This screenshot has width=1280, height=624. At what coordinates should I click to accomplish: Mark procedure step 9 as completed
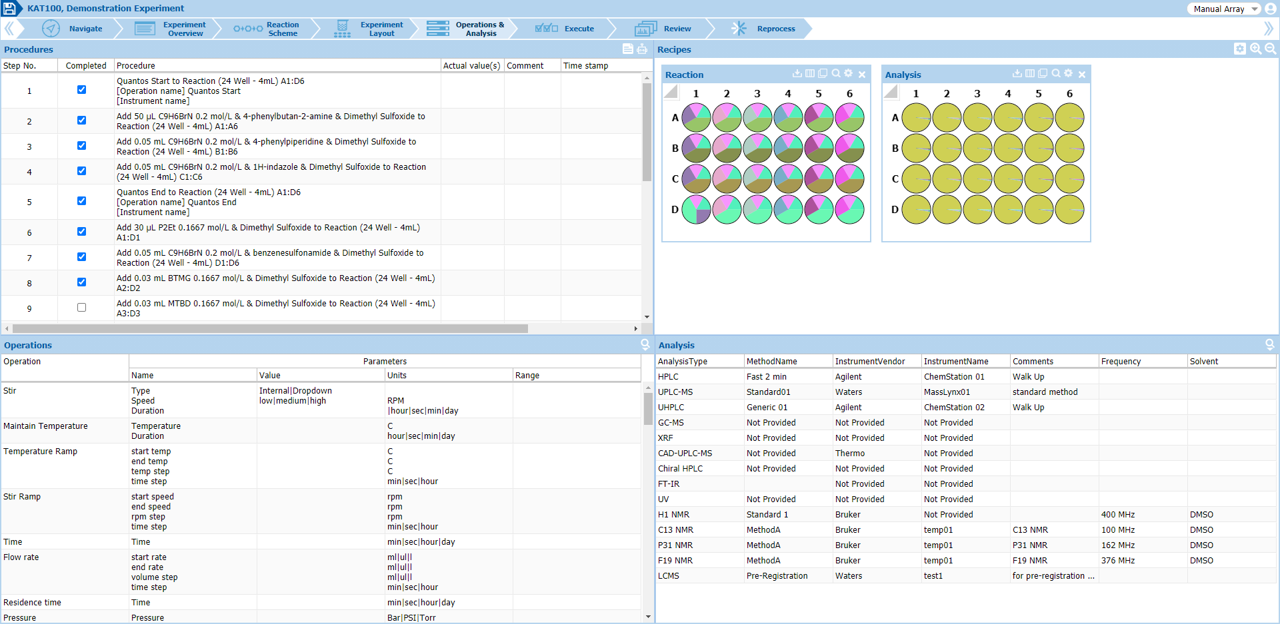coord(82,308)
